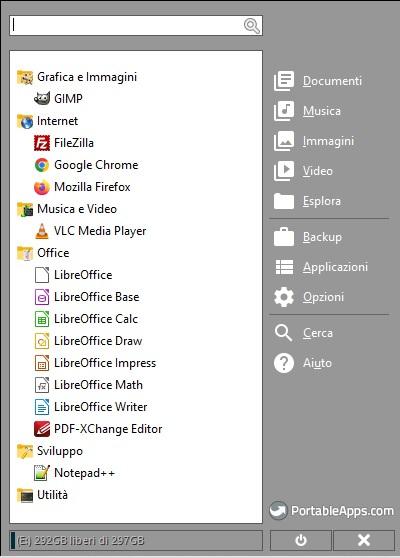This screenshot has width=400, height=558.
Task: Launch GIMP from its icon
Action: coord(42,99)
